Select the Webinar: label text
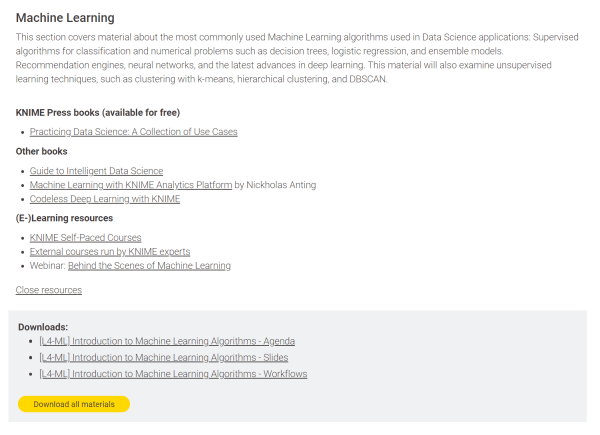The height and width of the screenshot is (435, 600). coord(48,266)
